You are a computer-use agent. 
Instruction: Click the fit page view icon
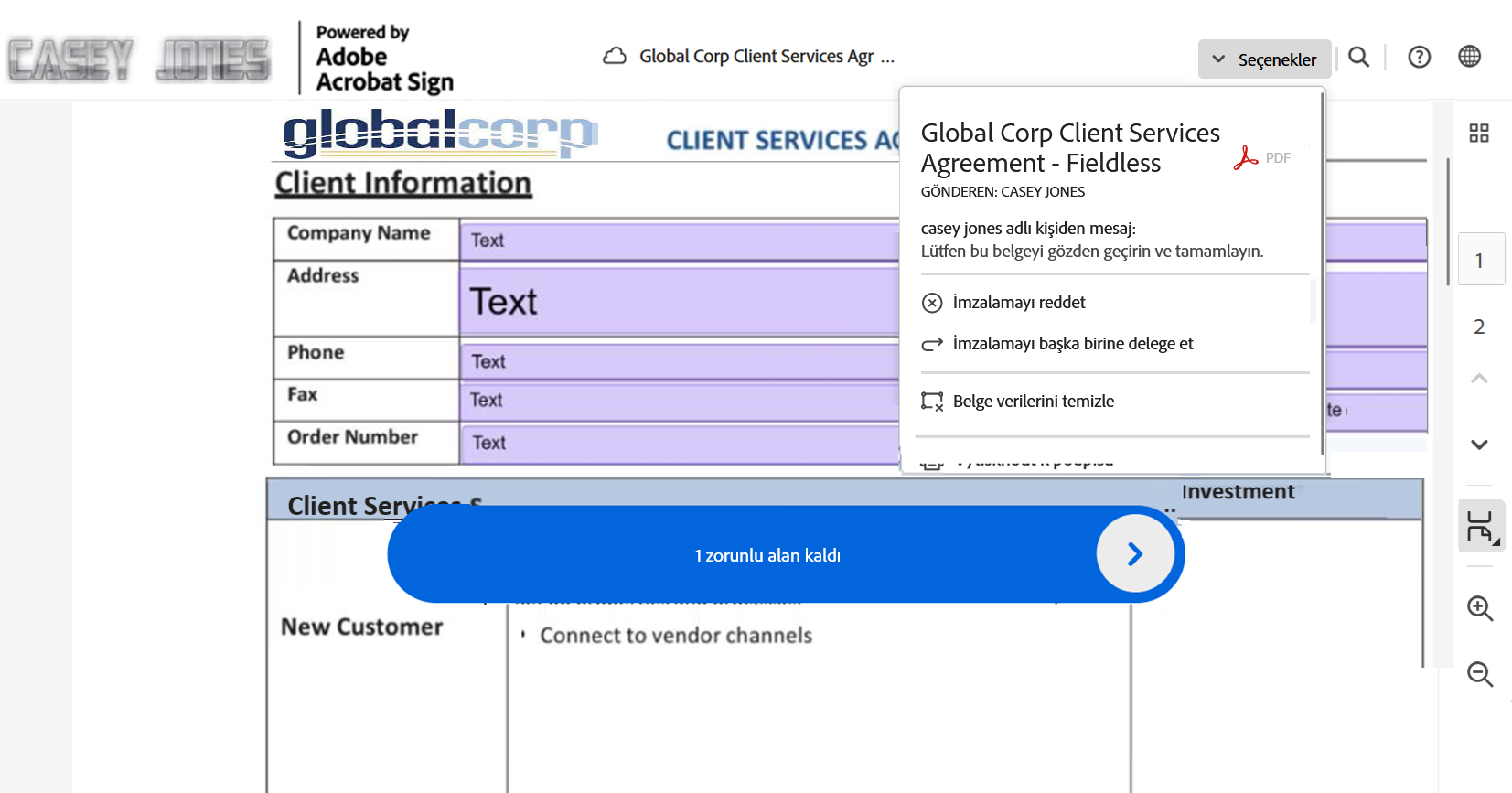(1481, 526)
